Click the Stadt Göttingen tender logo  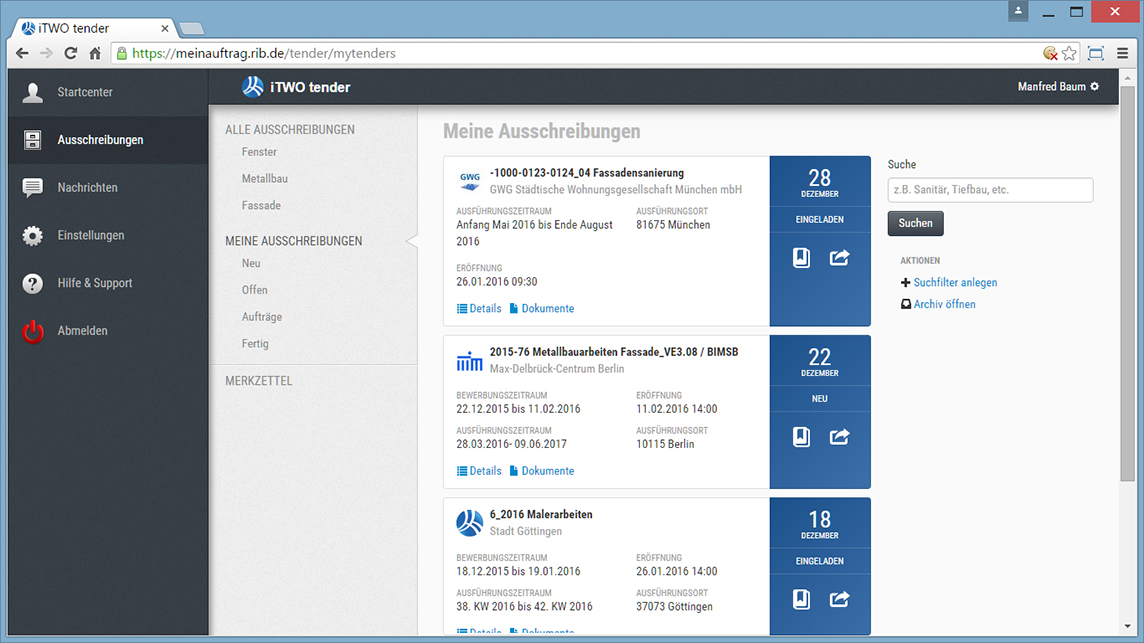tap(469, 523)
